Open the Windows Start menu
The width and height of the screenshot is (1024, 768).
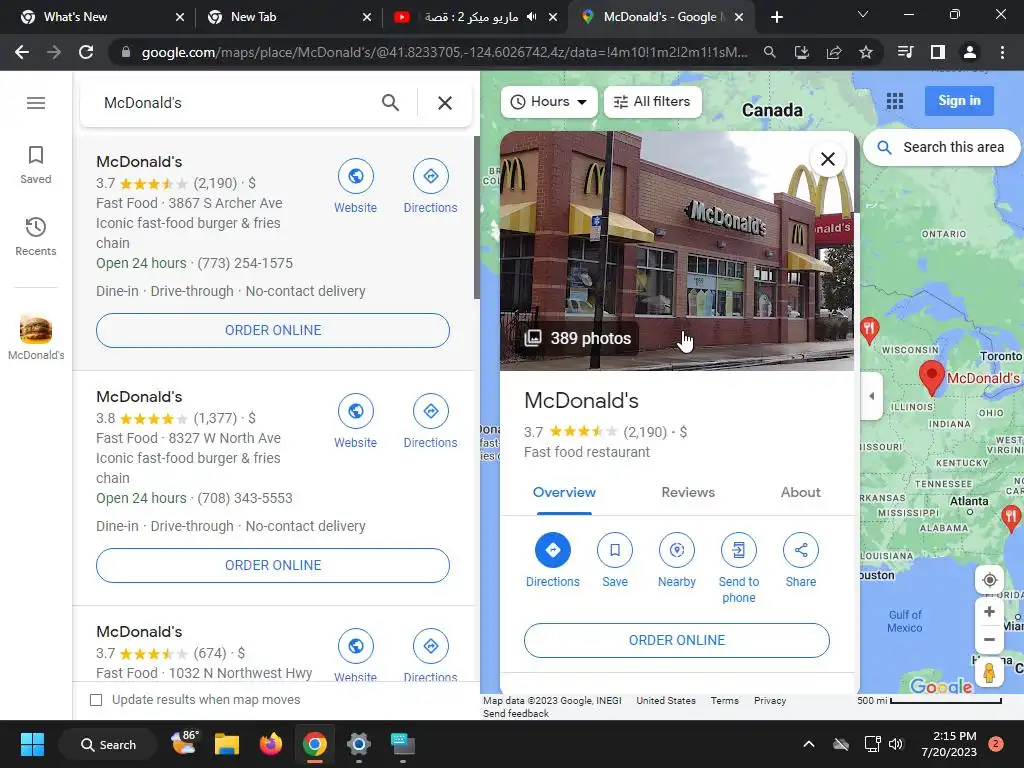click(x=32, y=744)
